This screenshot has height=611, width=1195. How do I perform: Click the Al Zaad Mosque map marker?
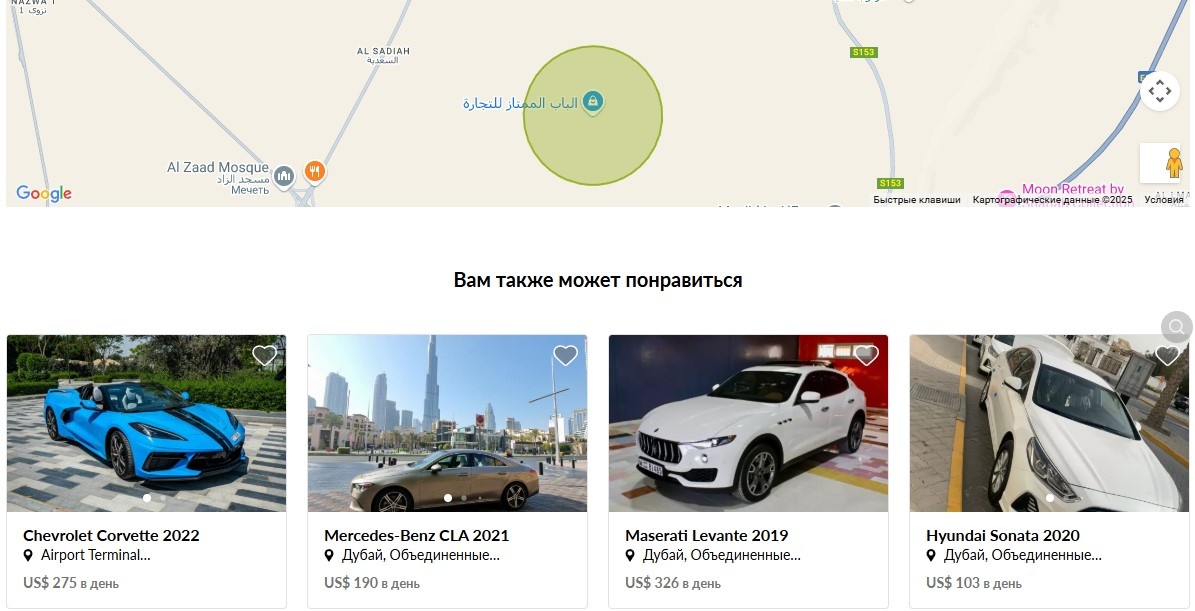click(284, 177)
